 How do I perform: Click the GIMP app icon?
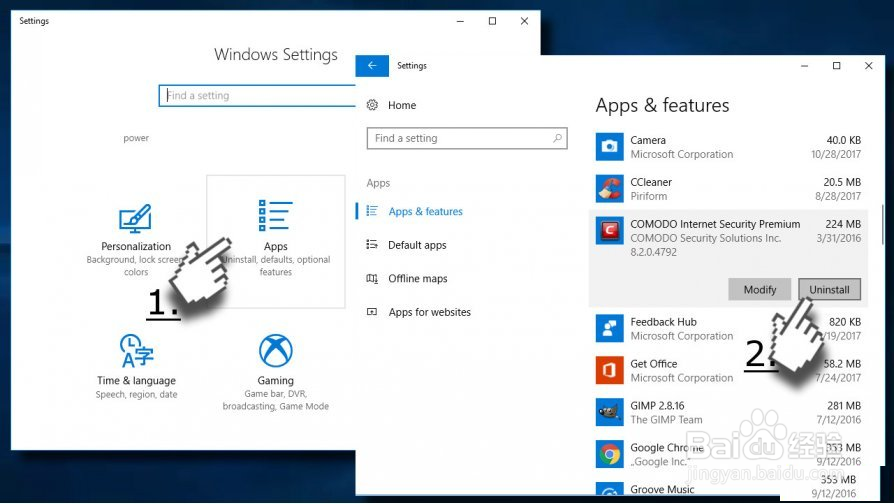(609, 412)
